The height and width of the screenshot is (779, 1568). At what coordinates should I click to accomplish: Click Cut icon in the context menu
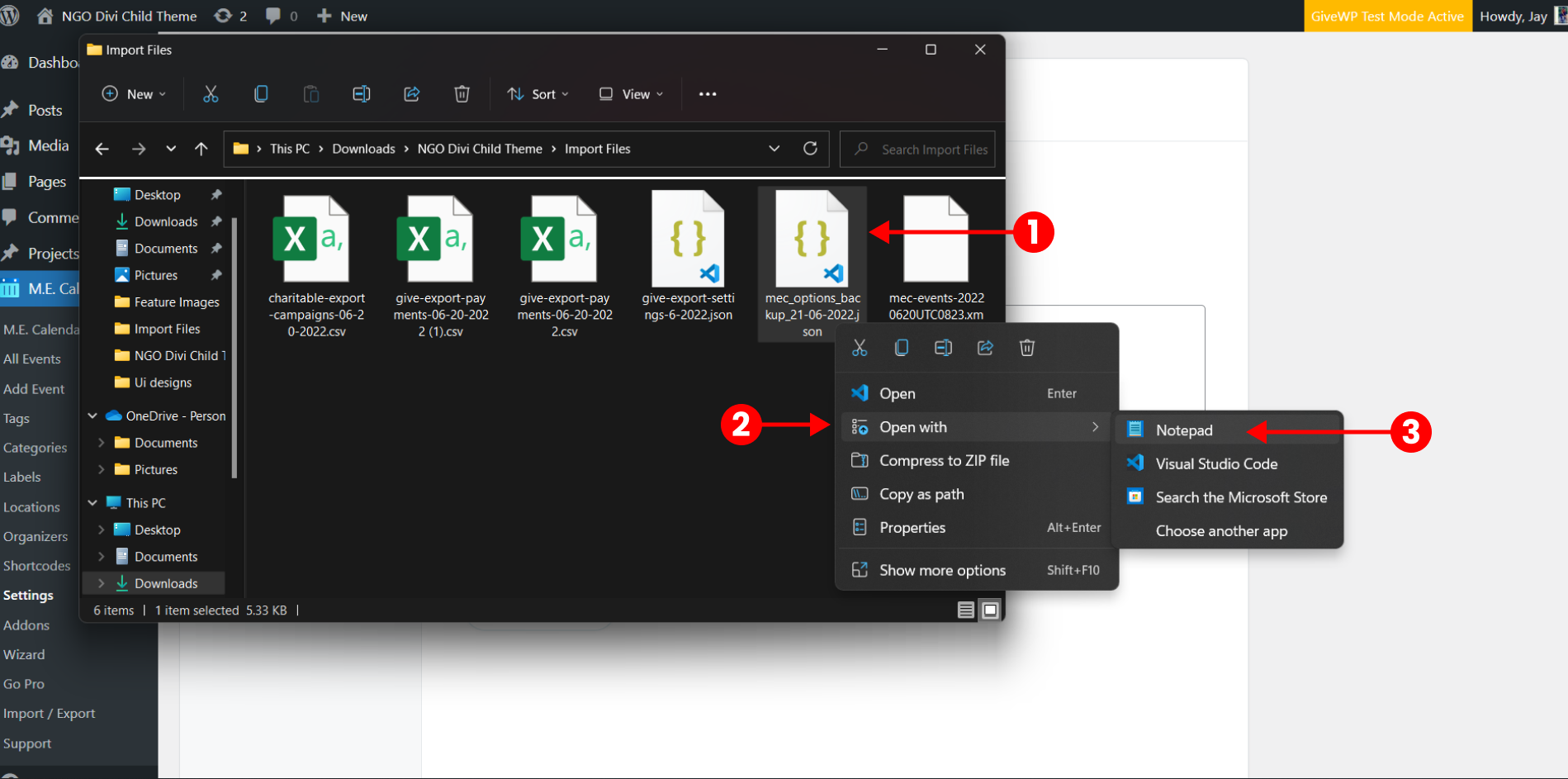[860, 348]
